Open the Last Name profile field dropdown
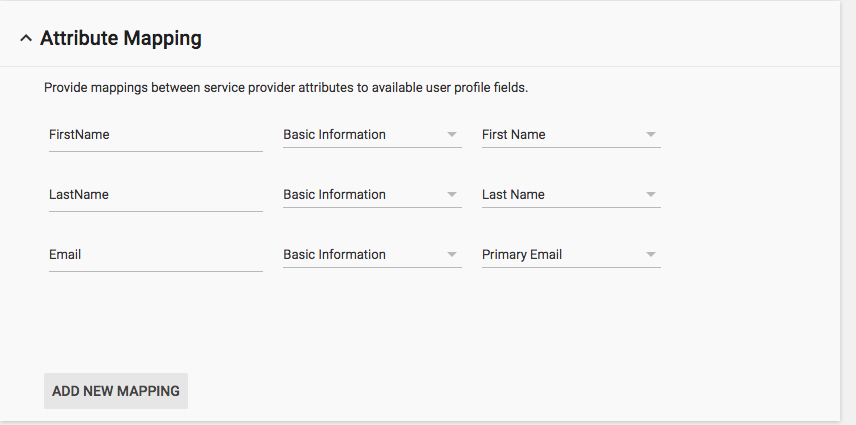Viewport: 856px width, 425px height. 560,195
